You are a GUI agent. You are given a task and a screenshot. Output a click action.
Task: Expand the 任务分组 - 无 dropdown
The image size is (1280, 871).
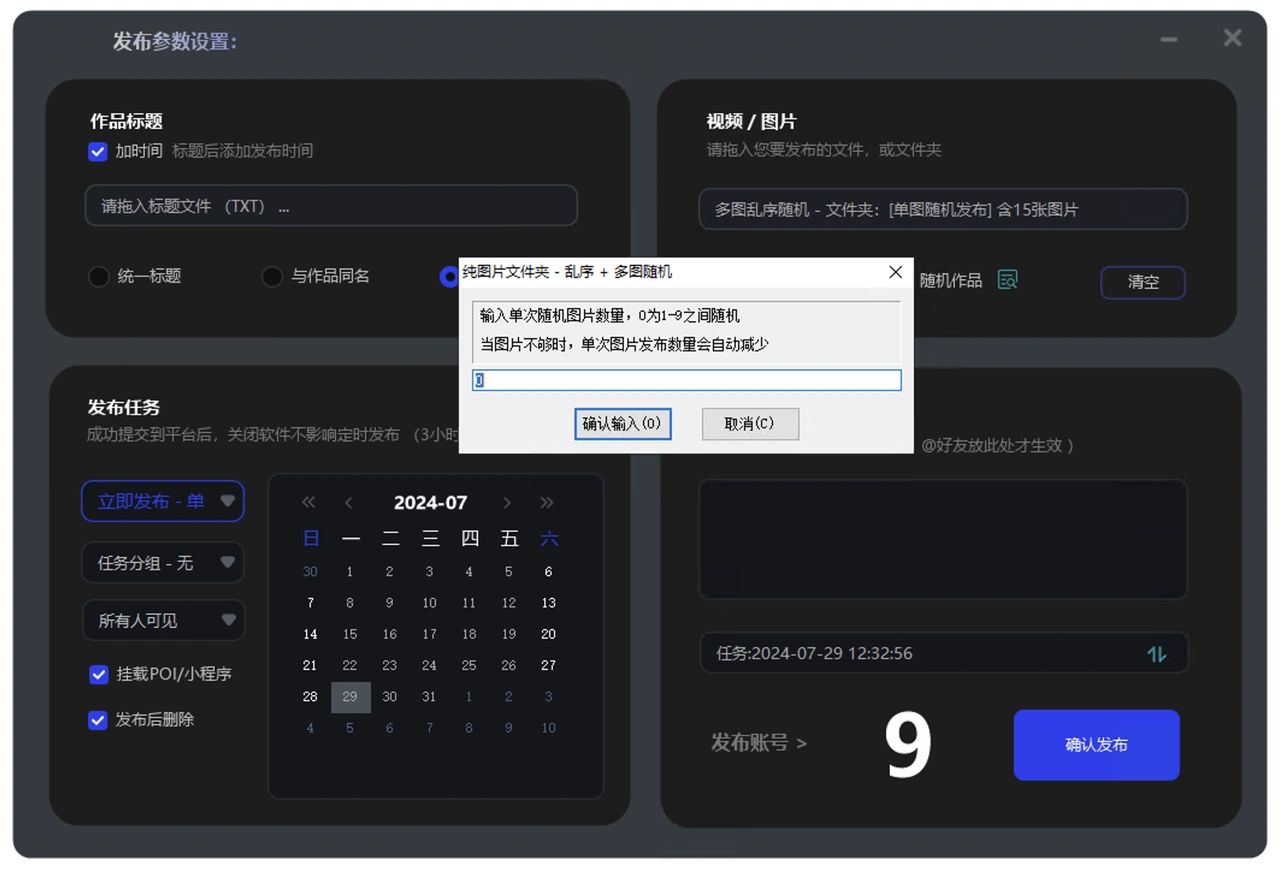point(163,563)
